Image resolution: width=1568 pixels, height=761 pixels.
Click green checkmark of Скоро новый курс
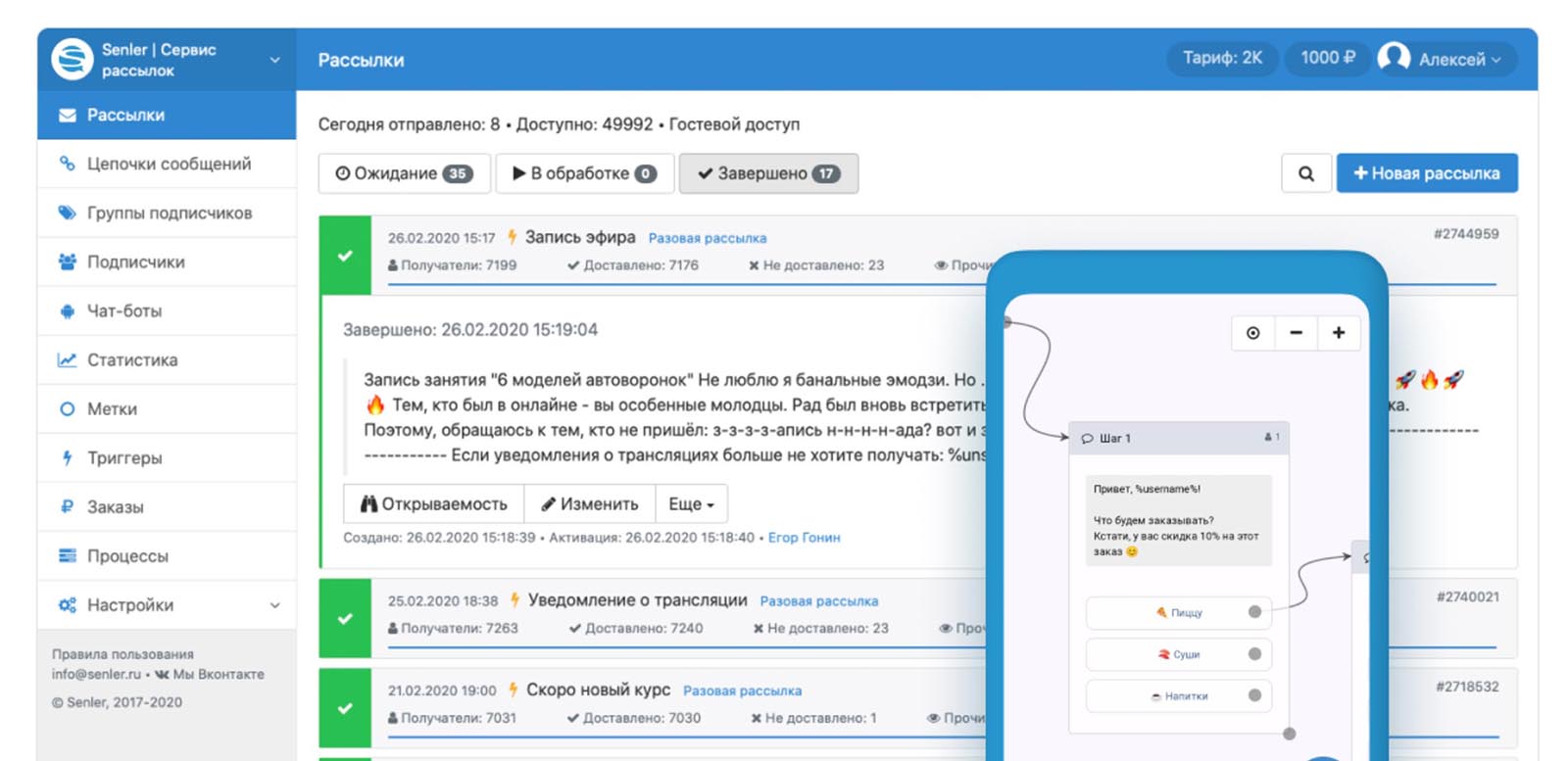coord(345,708)
